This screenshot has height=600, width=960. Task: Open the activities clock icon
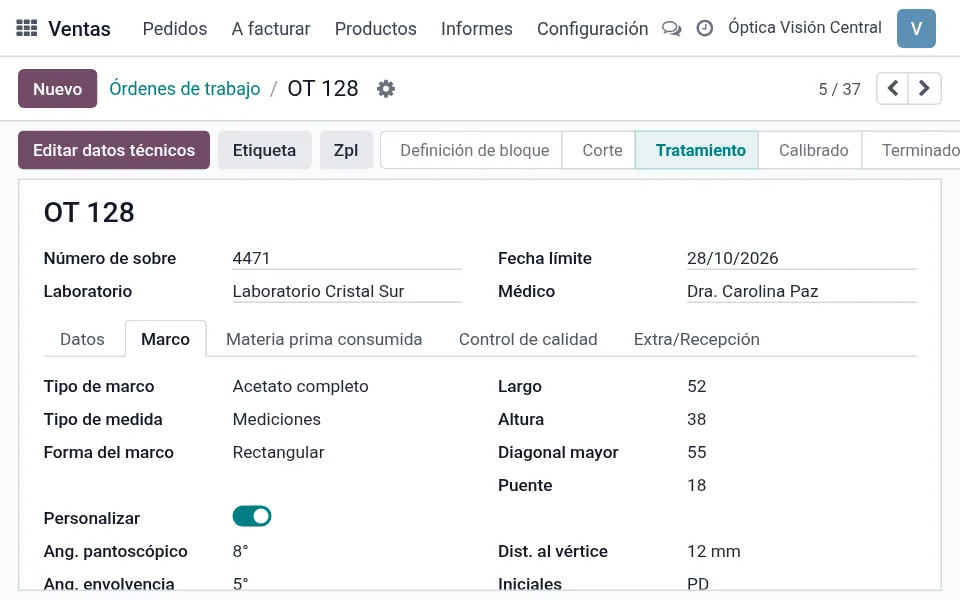tap(705, 29)
